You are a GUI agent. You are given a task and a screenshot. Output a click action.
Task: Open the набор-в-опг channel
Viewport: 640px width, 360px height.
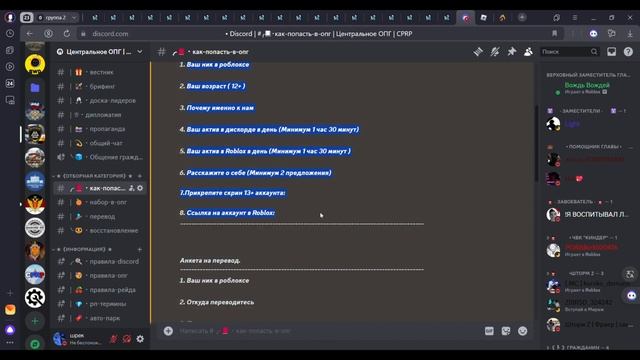click(100, 202)
